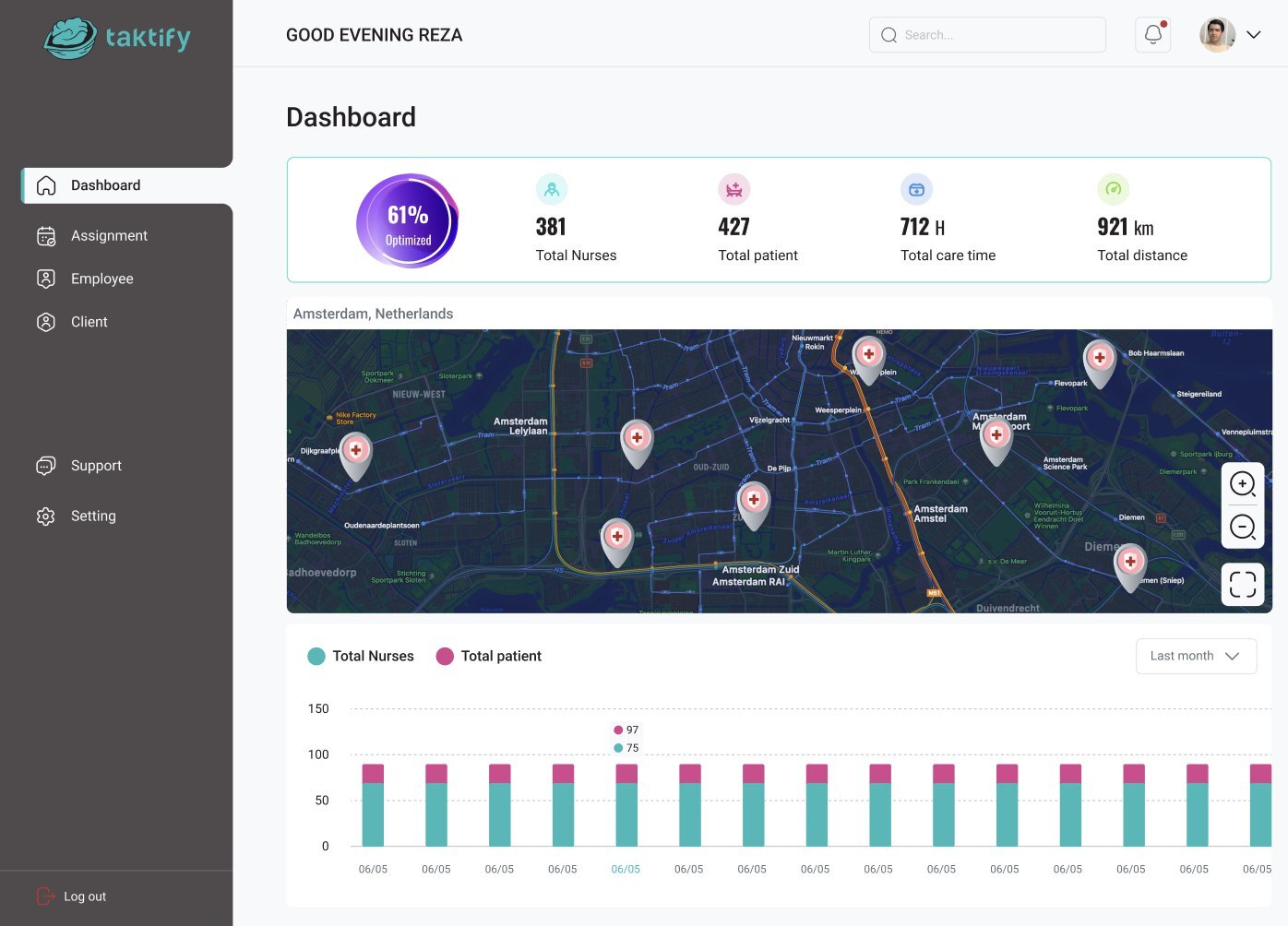Open the Support page

tap(96, 466)
